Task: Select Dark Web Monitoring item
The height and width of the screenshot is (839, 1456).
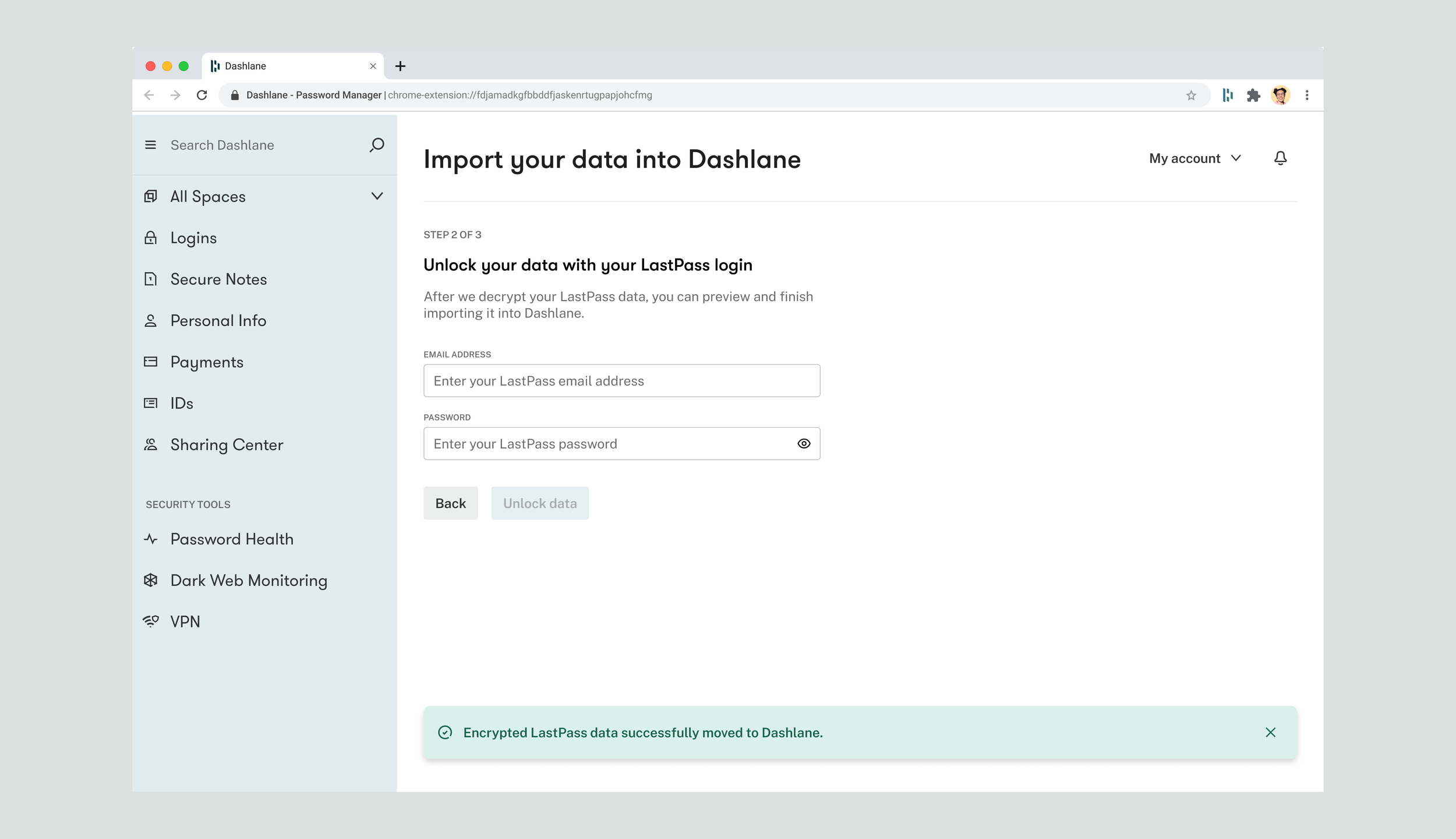Action: pyautogui.click(x=249, y=580)
